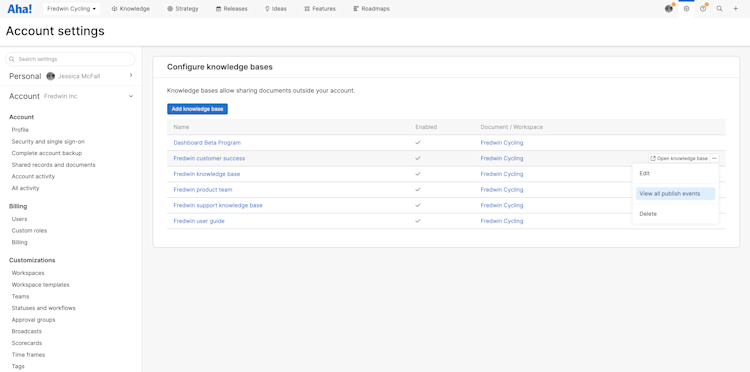This screenshot has height=372, width=750.
Task: Open All activity
Action: (25, 188)
